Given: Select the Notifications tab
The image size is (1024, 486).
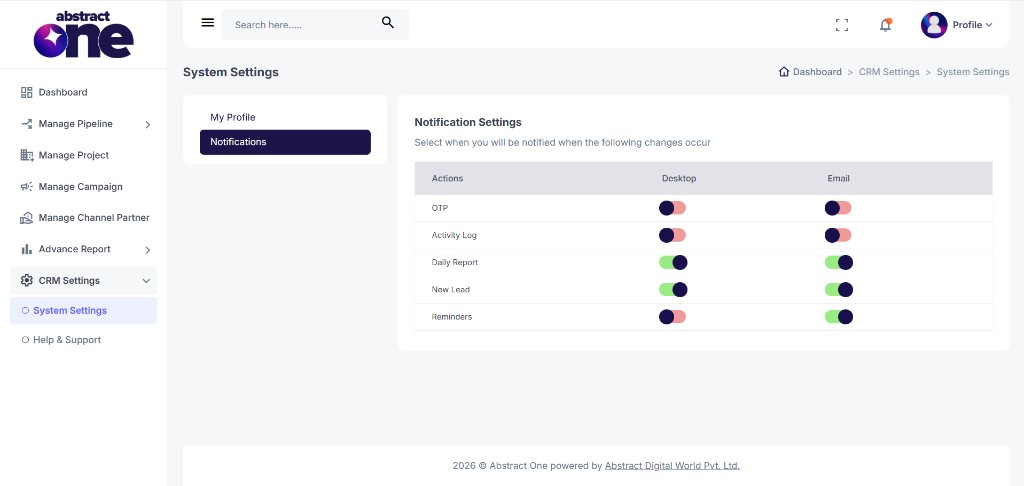Looking at the screenshot, I should coord(285,142).
